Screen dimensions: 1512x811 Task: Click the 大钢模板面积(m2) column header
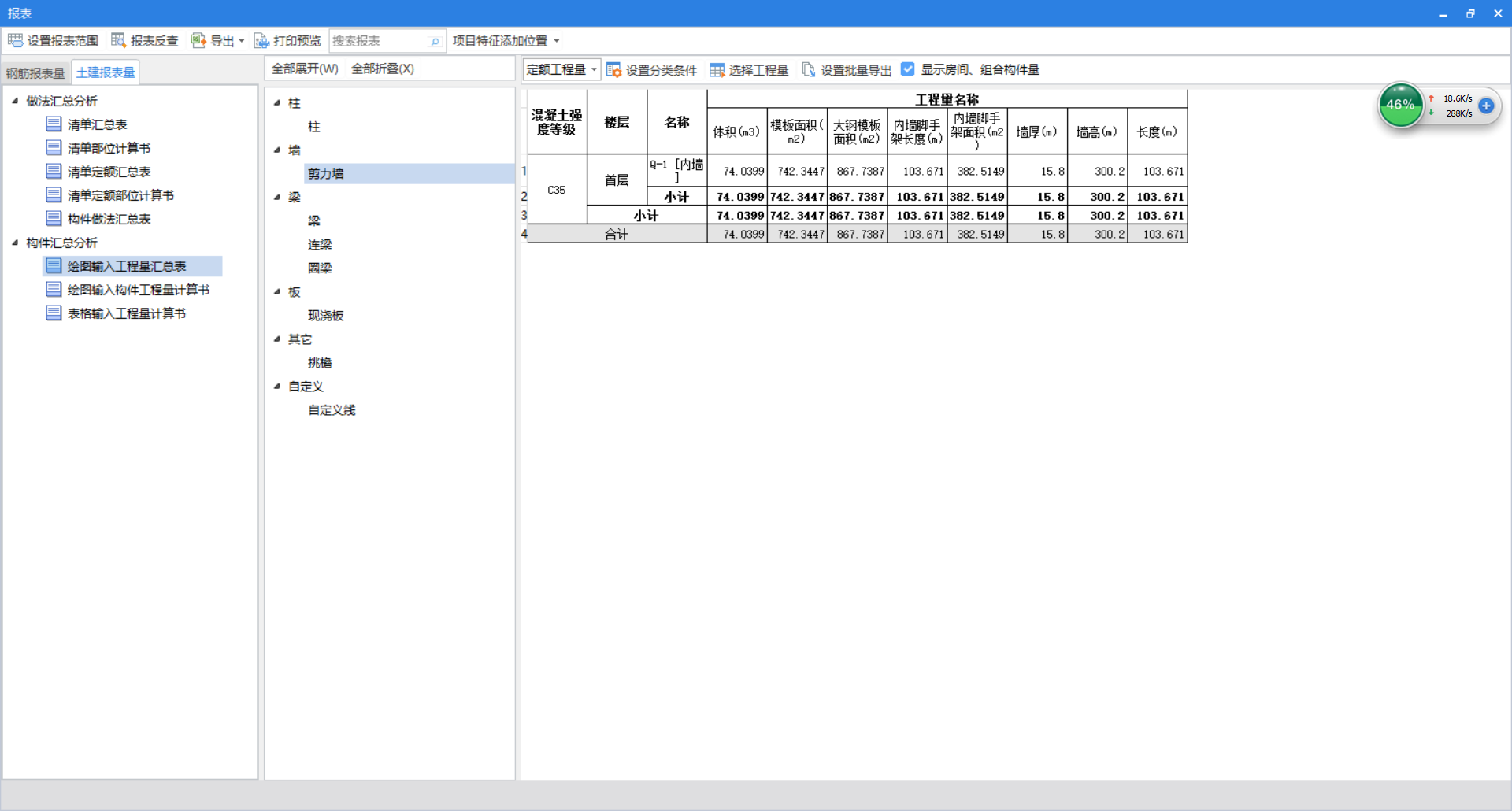(x=858, y=131)
